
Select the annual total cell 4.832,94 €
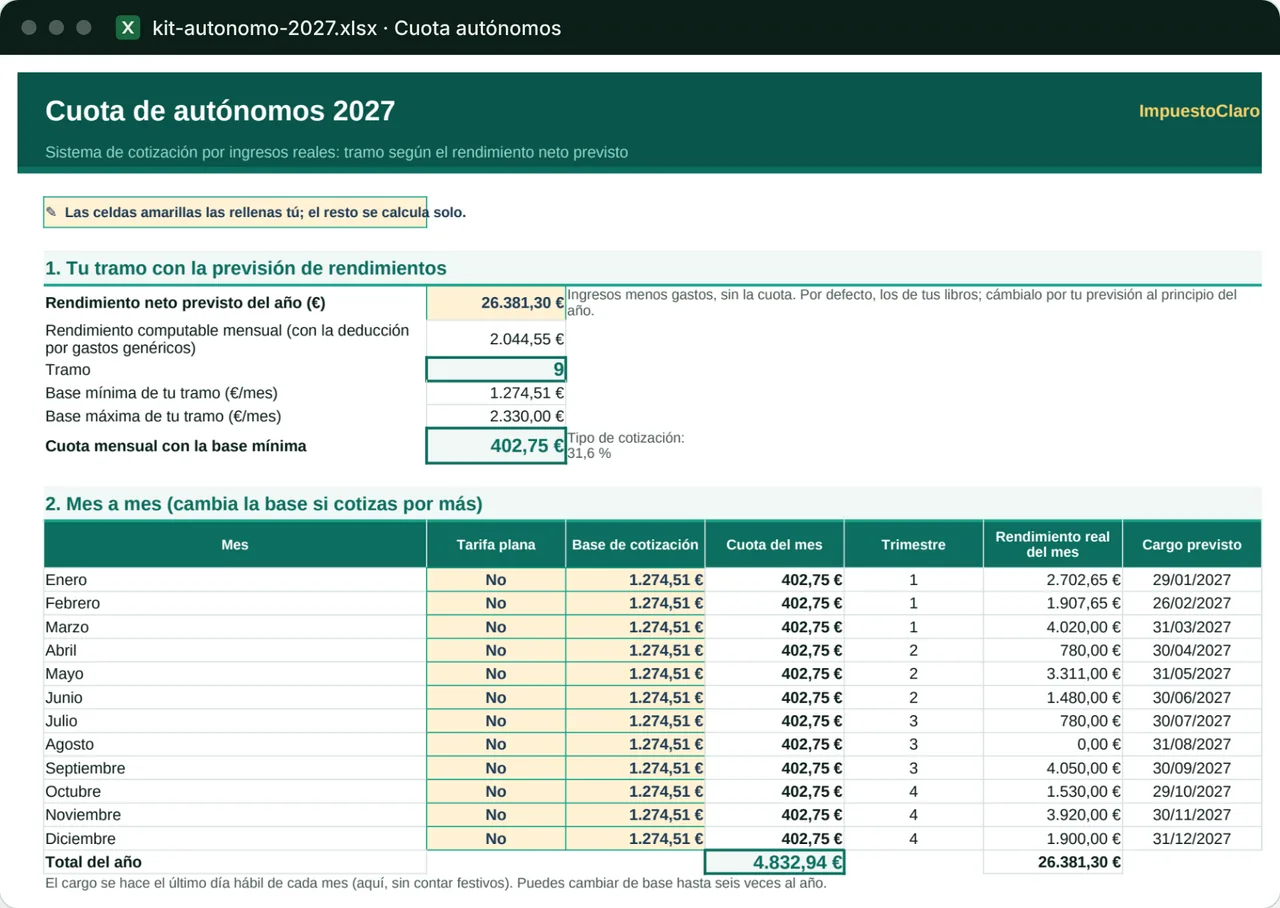tap(774, 862)
